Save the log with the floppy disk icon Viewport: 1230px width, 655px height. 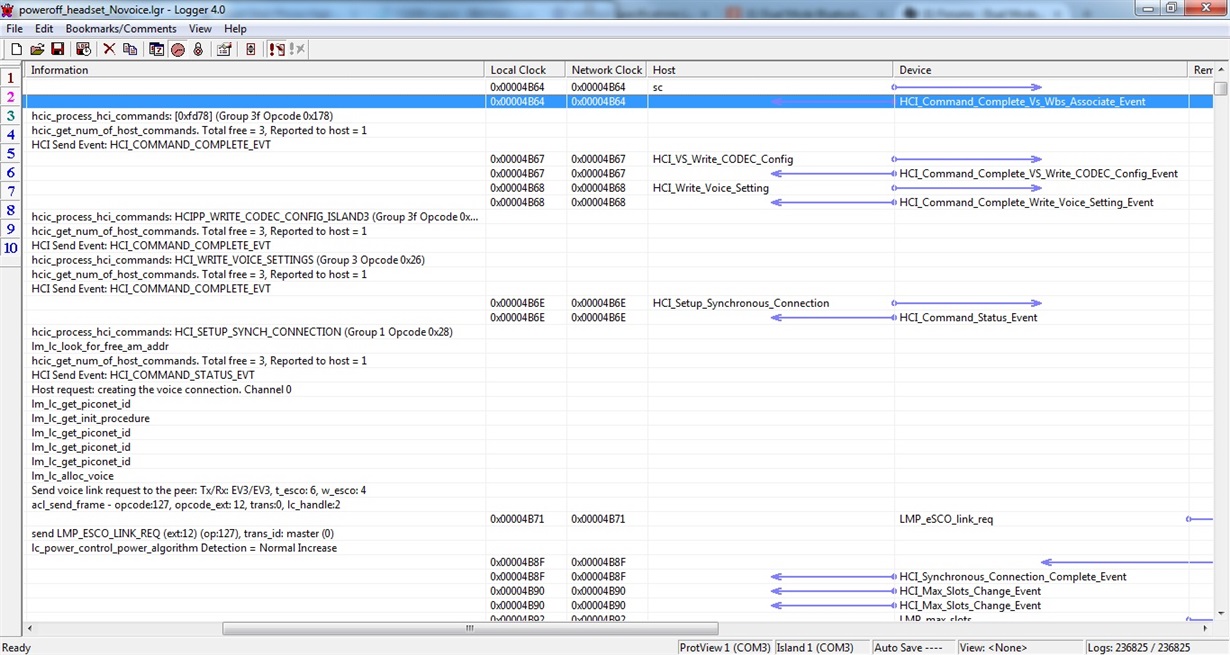[57, 49]
